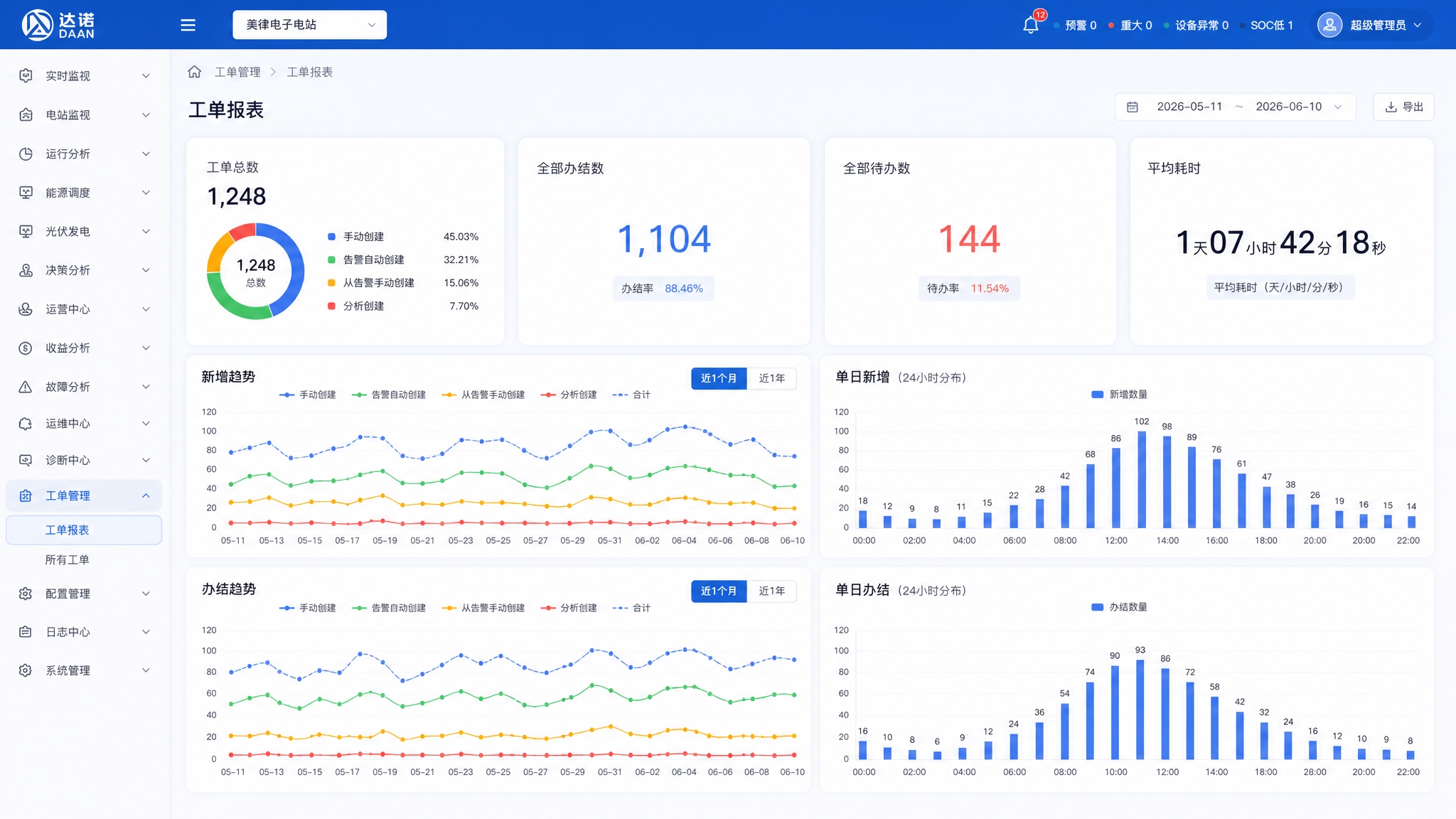Click the hamburger menu collapse icon
The width and height of the screenshot is (1456, 819).
pyautogui.click(x=188, y=25)
